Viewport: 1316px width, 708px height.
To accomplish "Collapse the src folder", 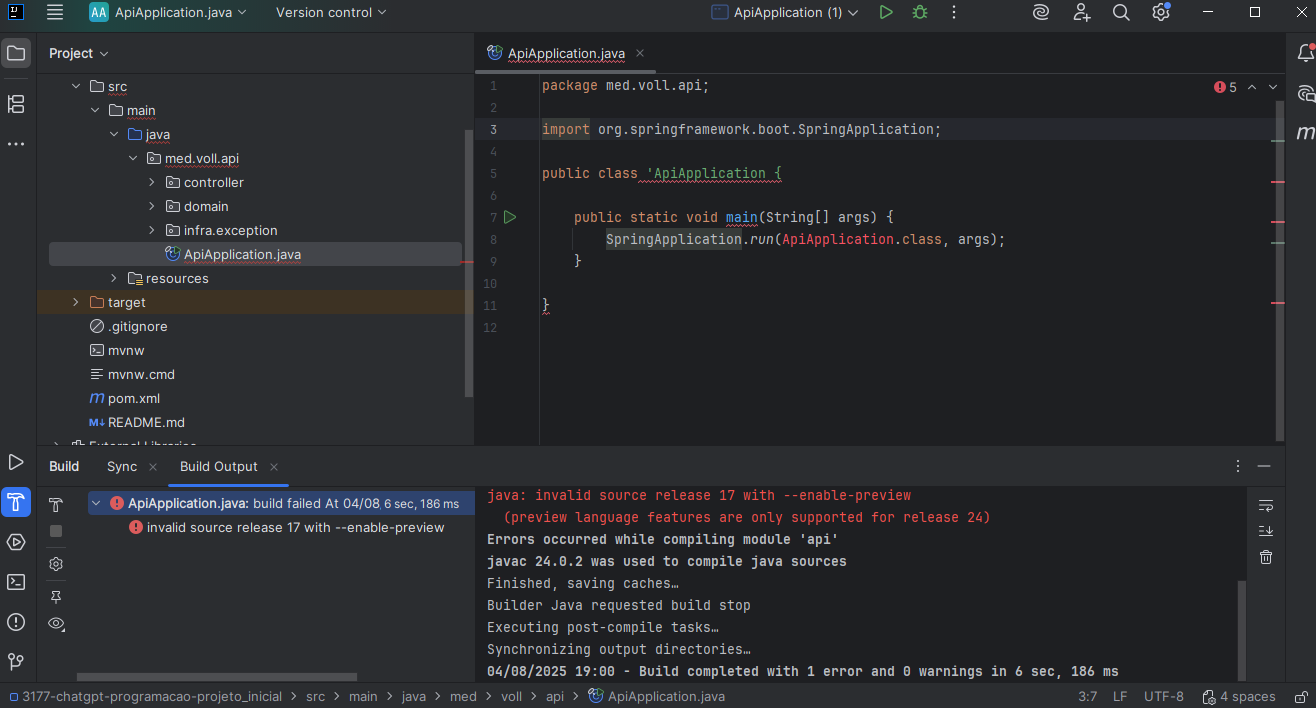I will pyautogui.click(x=75, y=87).
